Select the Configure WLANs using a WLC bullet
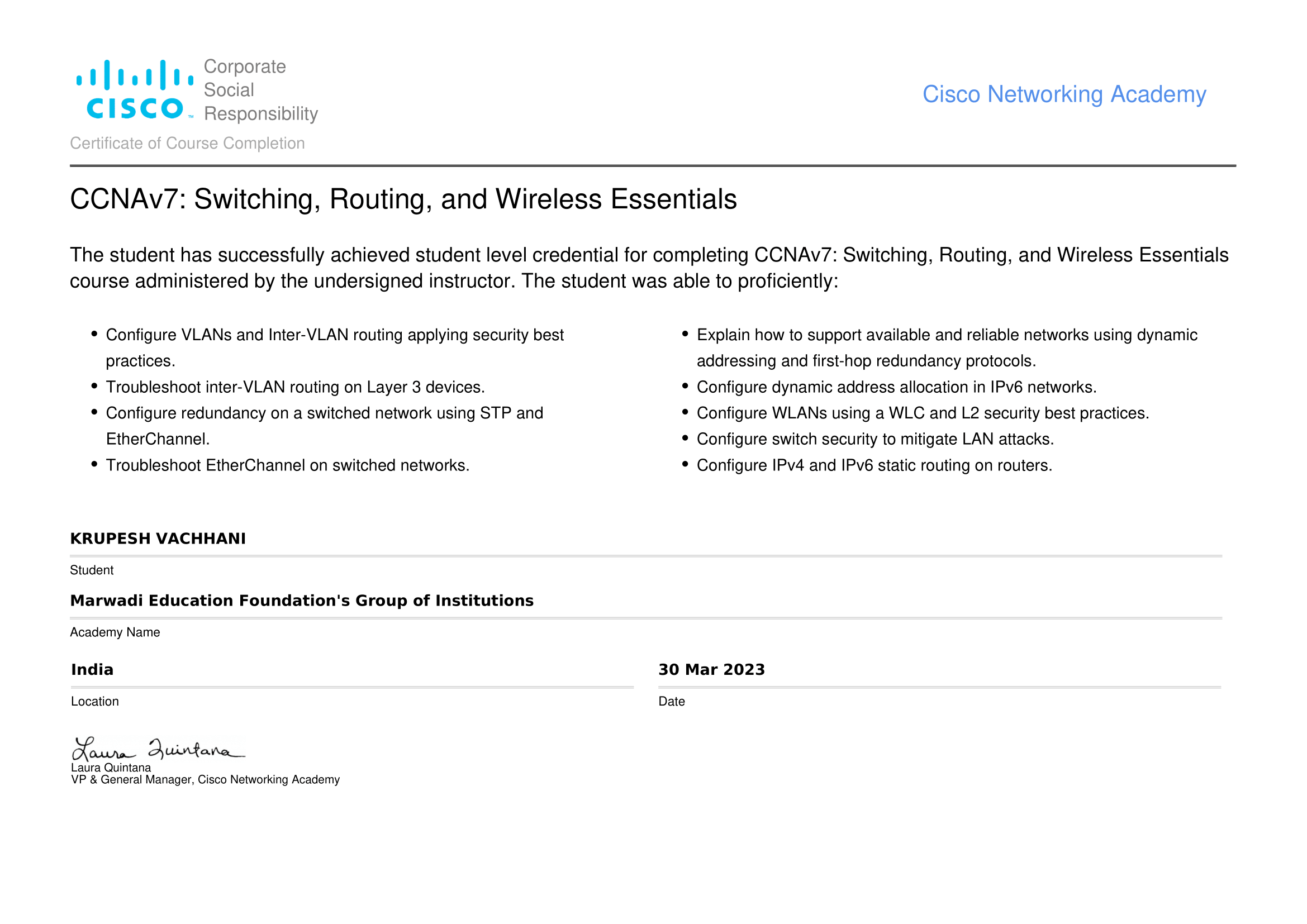1307x924 pixels. coord(922,413)
